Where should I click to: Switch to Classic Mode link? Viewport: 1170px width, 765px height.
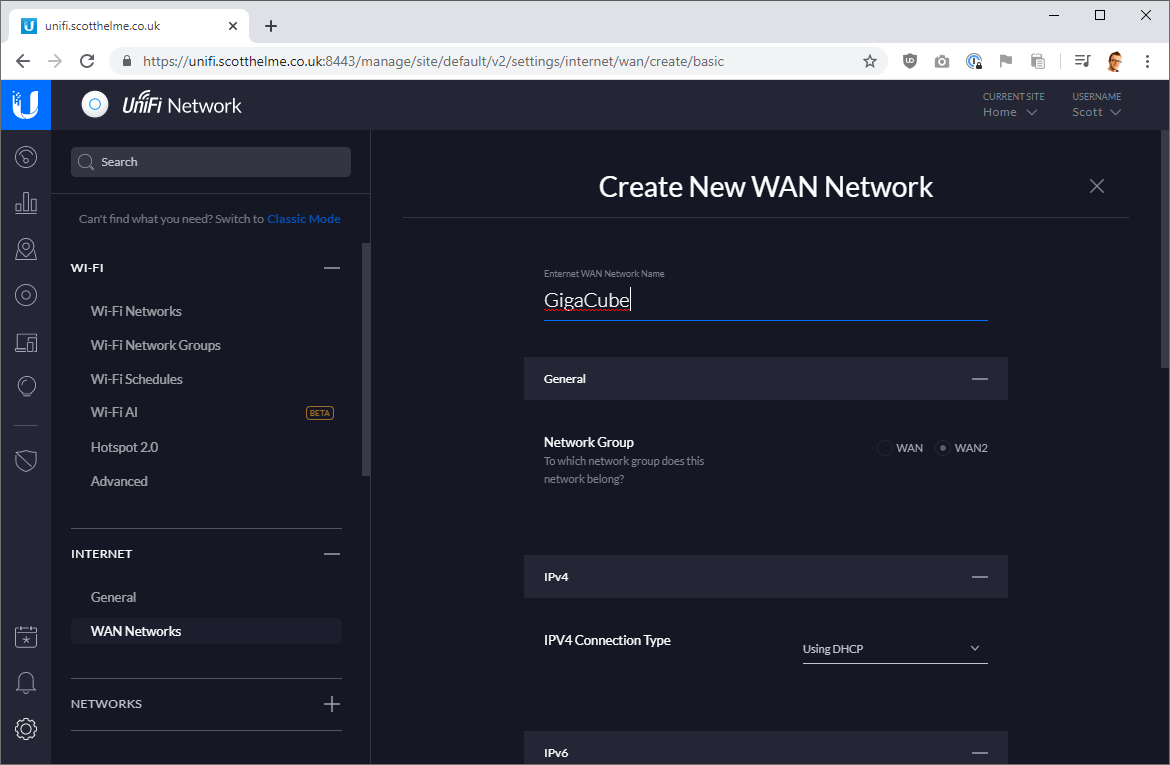point(303,219)
